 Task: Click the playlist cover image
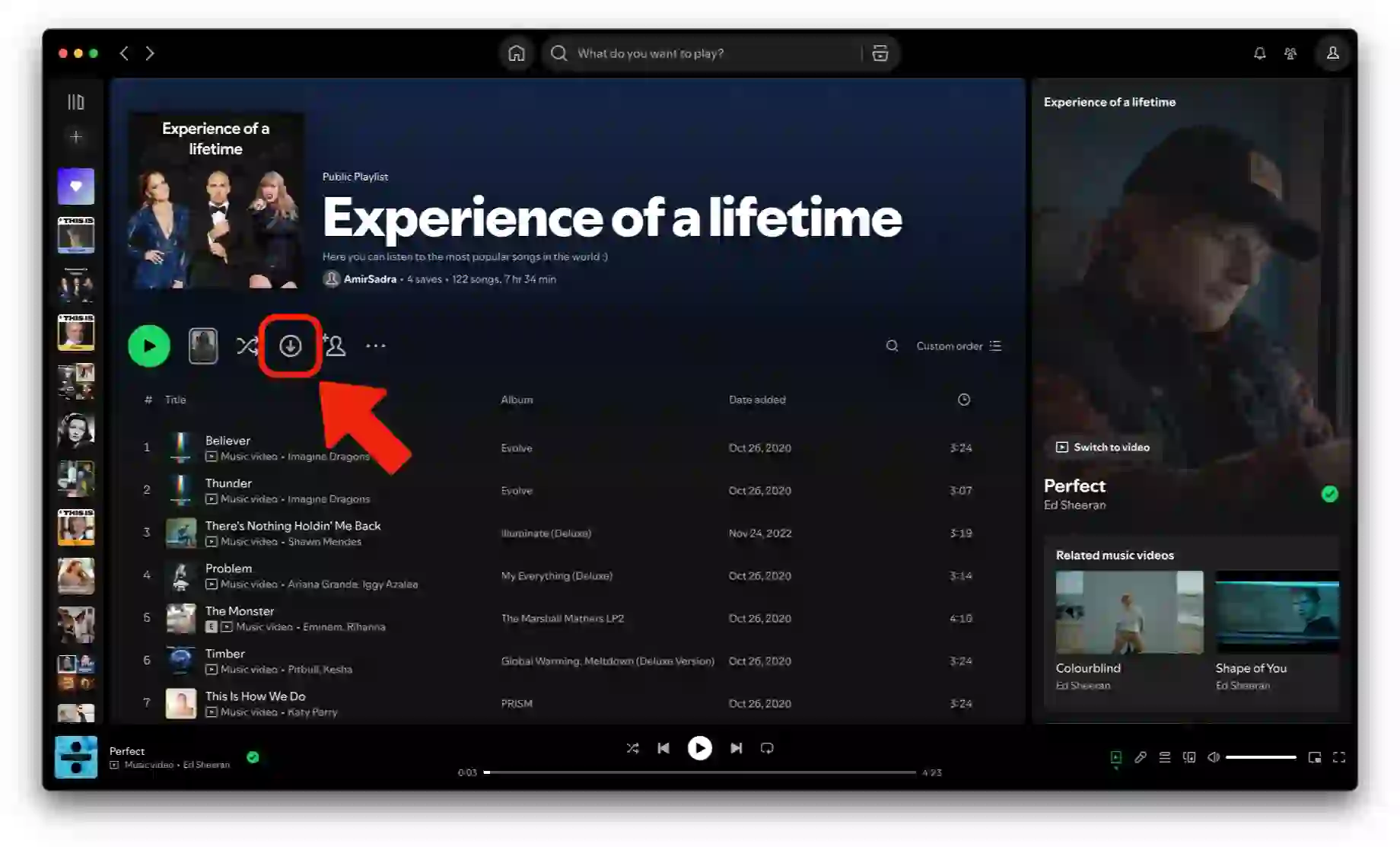[216, 201]
